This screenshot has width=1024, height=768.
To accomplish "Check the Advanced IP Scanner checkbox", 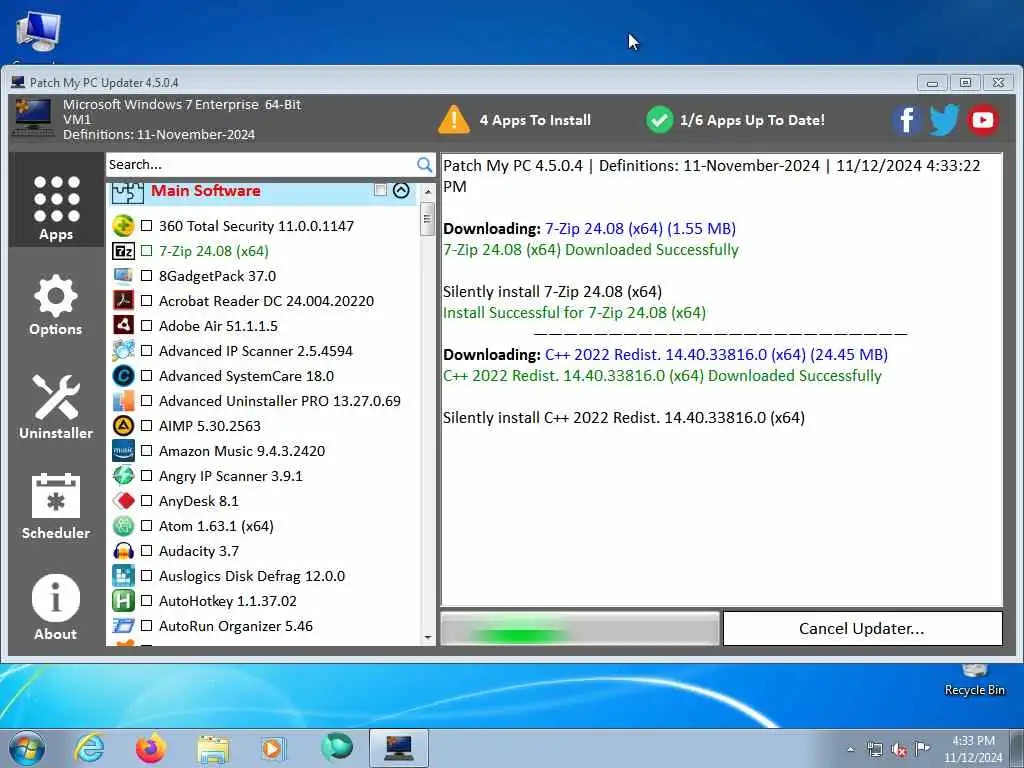I will coord(146,351).
